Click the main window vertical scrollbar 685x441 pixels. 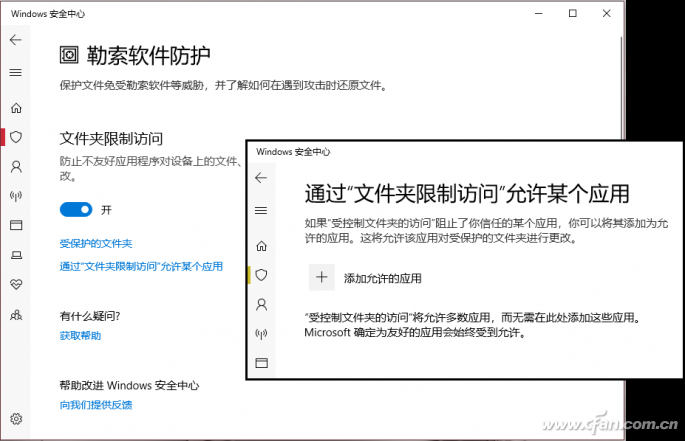pyautogui.click(x=621, y=87)
